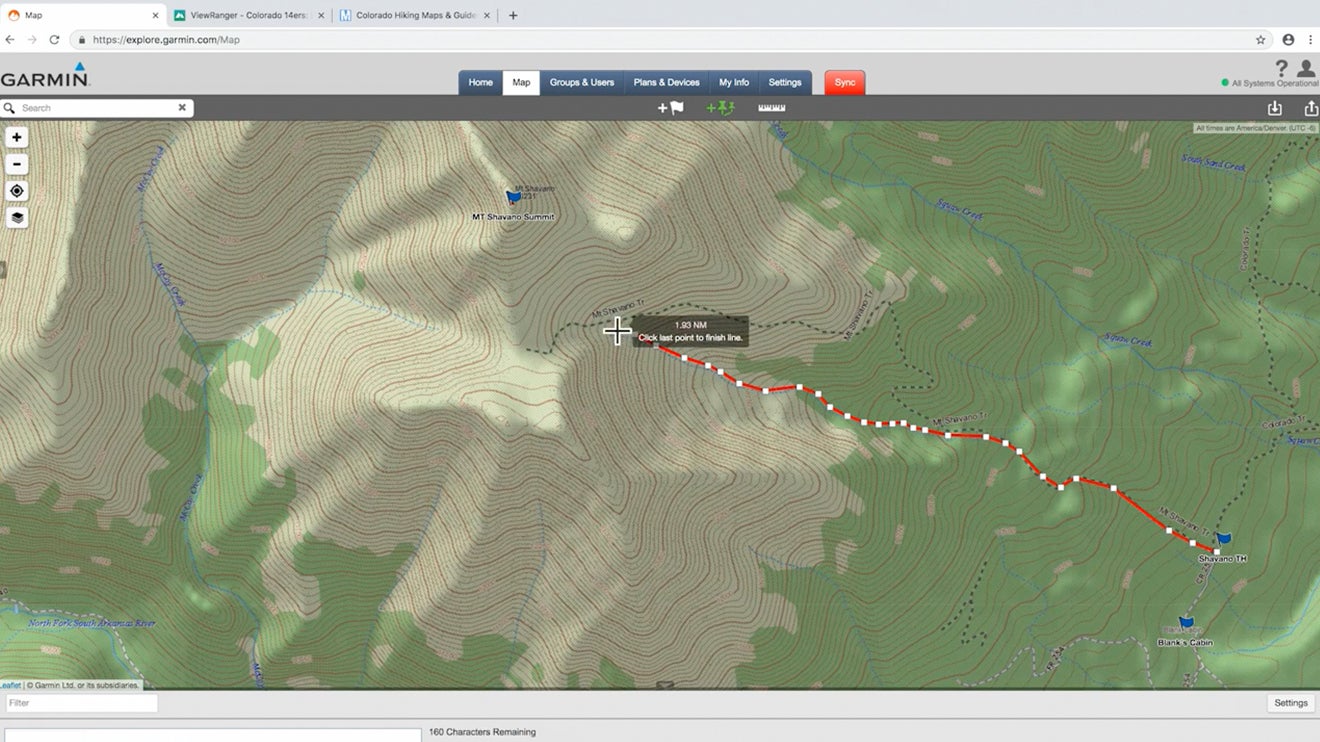Select the ruler measure distance tool
The width and height of the screenshot is (1320, 742).
(x=771, y=108)
